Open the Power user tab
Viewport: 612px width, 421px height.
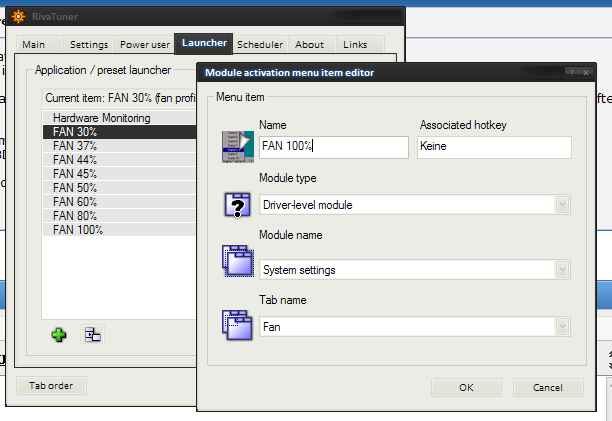(x=145, y=44)
